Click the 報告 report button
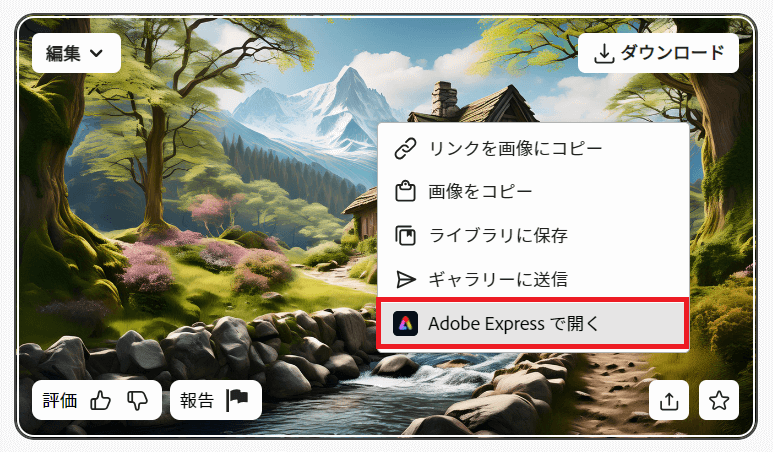Image resolution: width=773 pixels, height=452 pixels. point(216,400)
